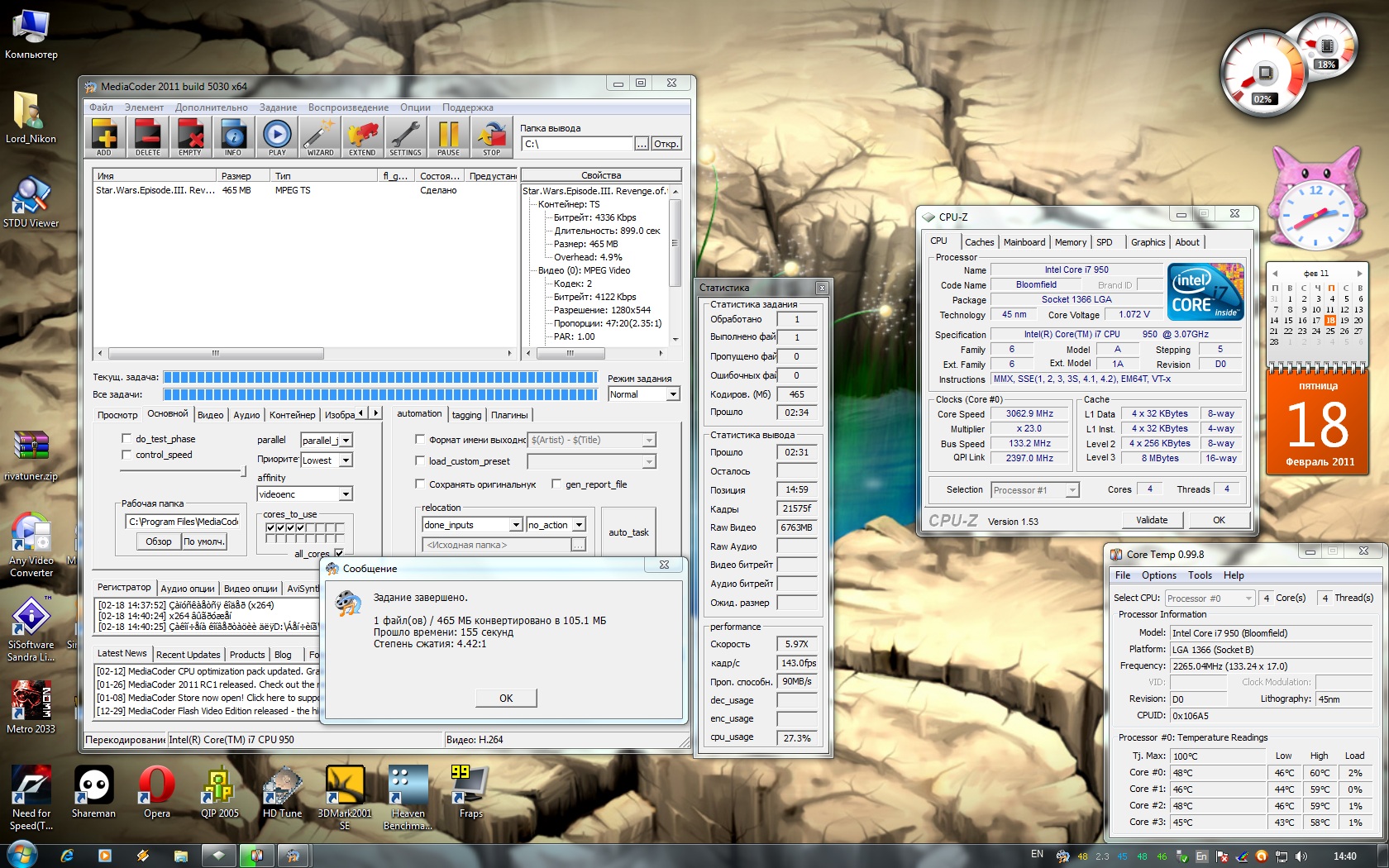Open the STDU Viewer desktop icon
1389x868 pixels.
(x=31, y=203)
